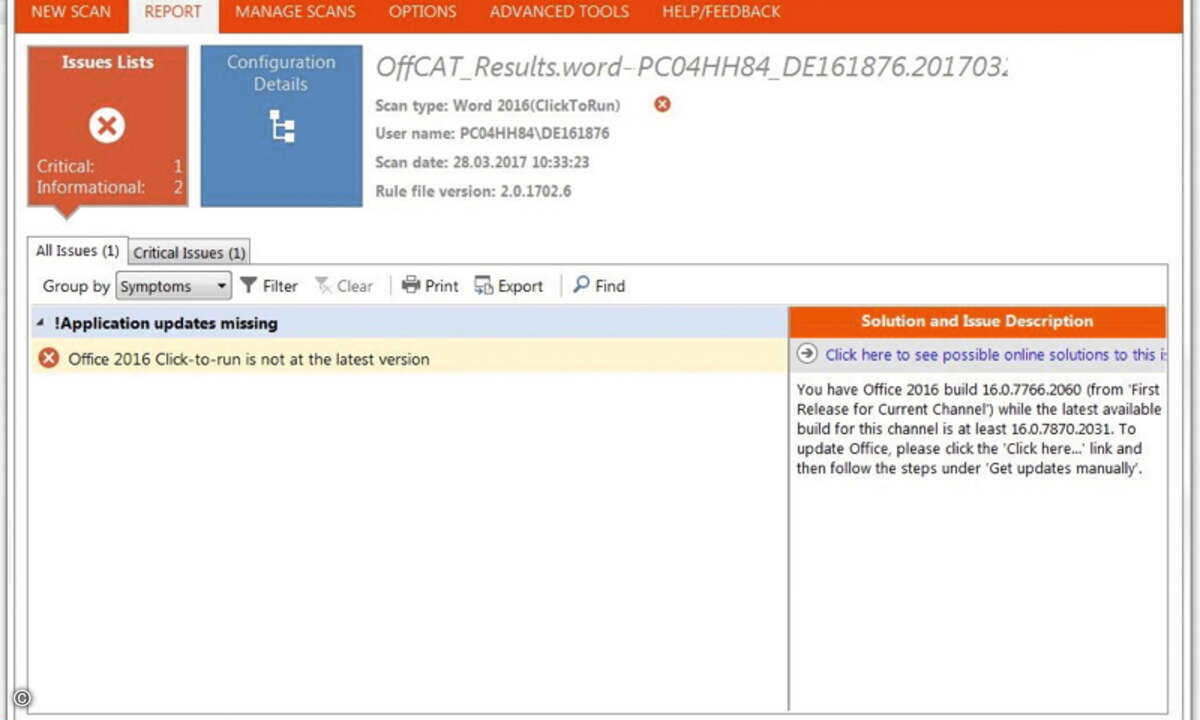Screen dimensions: 1200x720
Task: Click the arrow icon beside solutions link
Action: click(808, 354)
